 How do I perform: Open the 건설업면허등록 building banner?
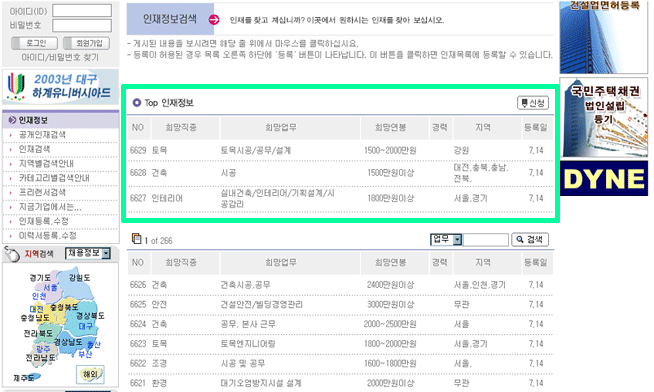pyautogui.click(x=604, y=37)
